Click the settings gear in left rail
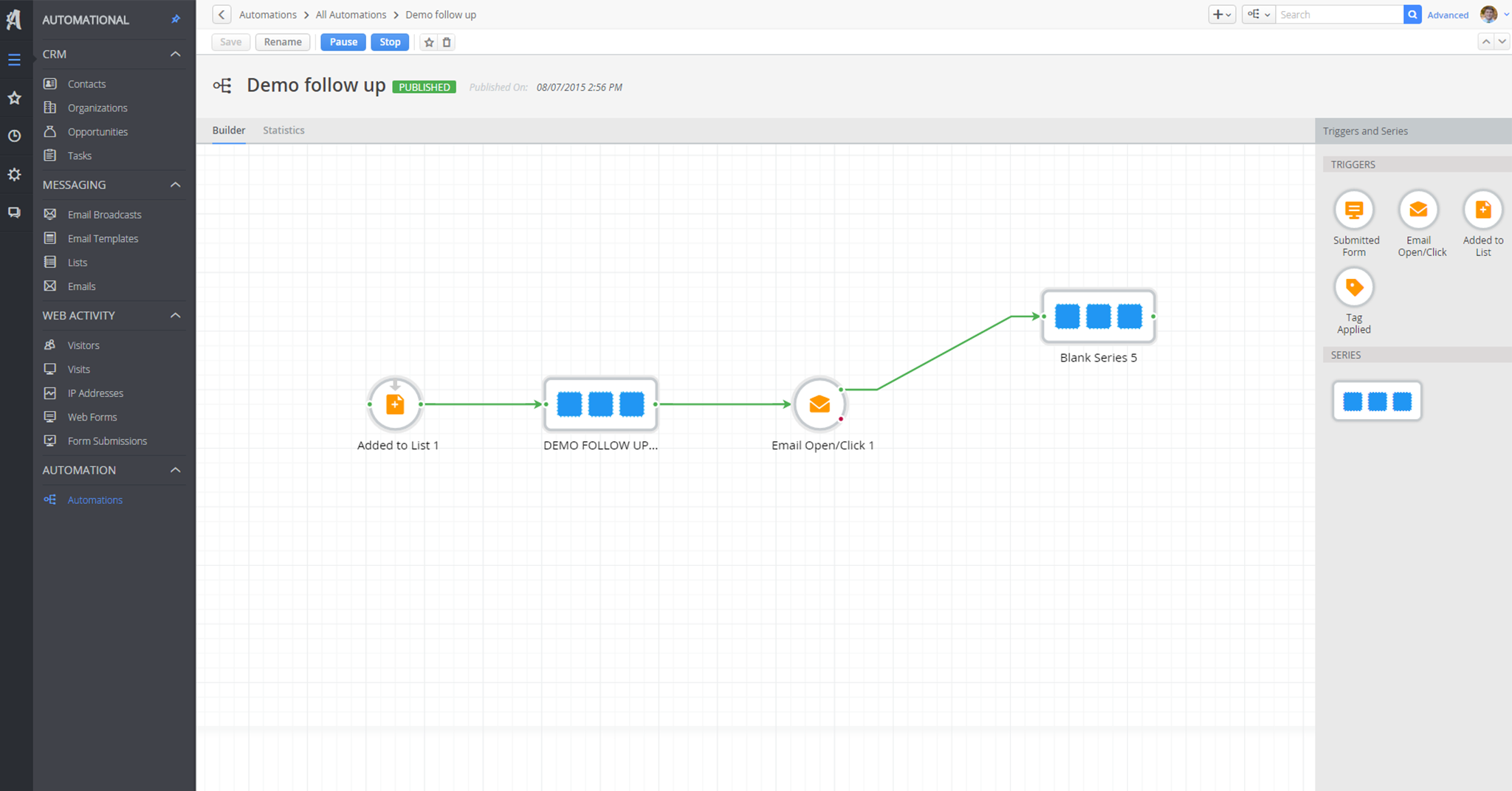Viewport: 1512px width, 791px height. click(14, 174)
